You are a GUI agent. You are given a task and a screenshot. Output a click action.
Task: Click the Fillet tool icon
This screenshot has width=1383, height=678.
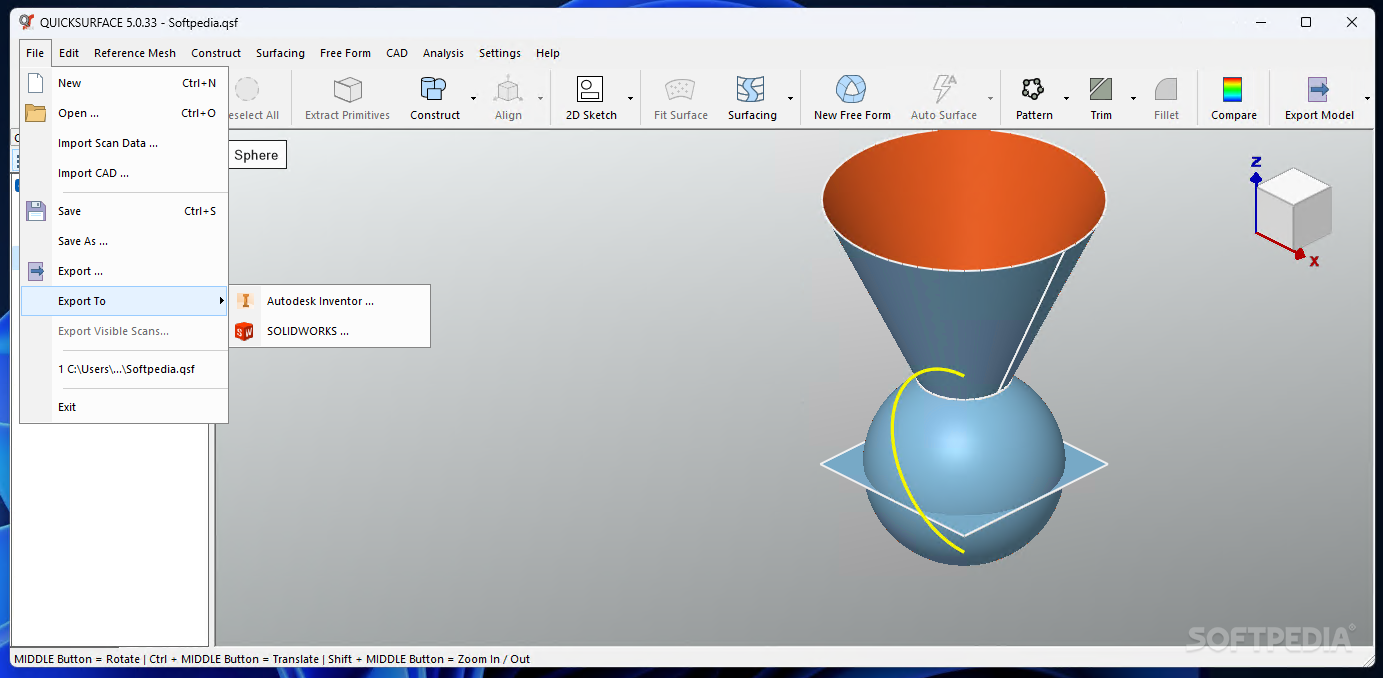tap(1166, 90)
